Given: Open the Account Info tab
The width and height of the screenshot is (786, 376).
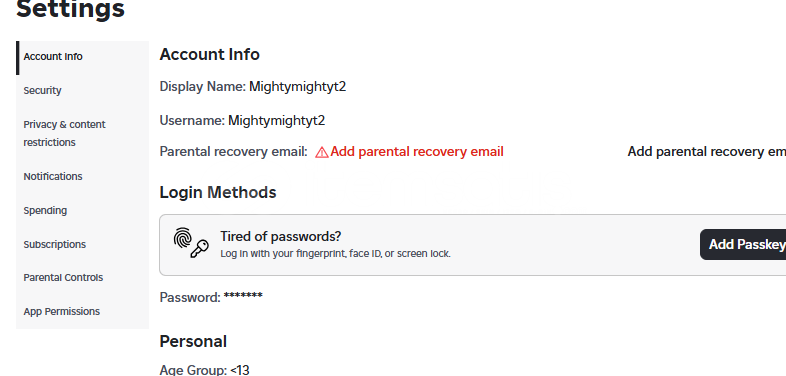Looking at the screenshot, I should pyautogui.click(x=83, y=57).
